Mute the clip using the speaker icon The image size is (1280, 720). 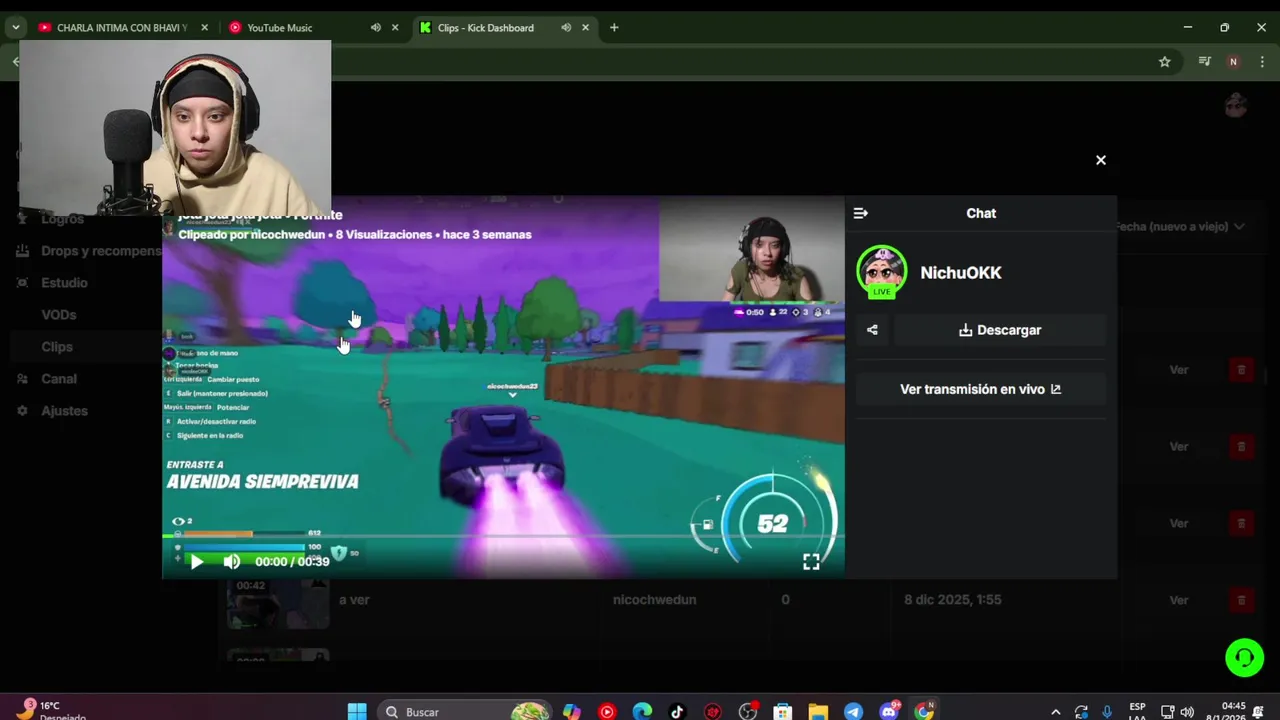click(x=232, y=562)
